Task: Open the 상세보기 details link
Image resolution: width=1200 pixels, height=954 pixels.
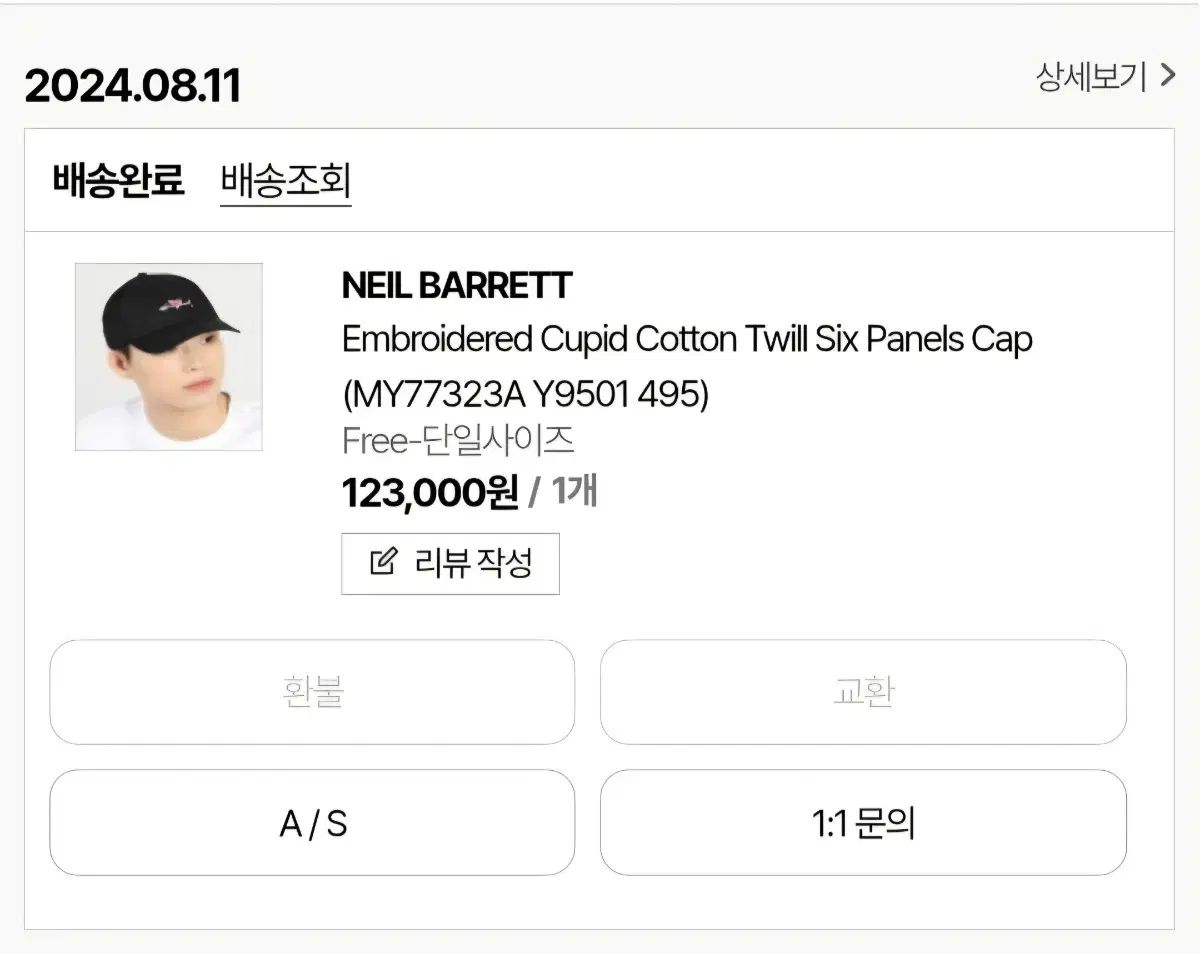Action: 1091,76
